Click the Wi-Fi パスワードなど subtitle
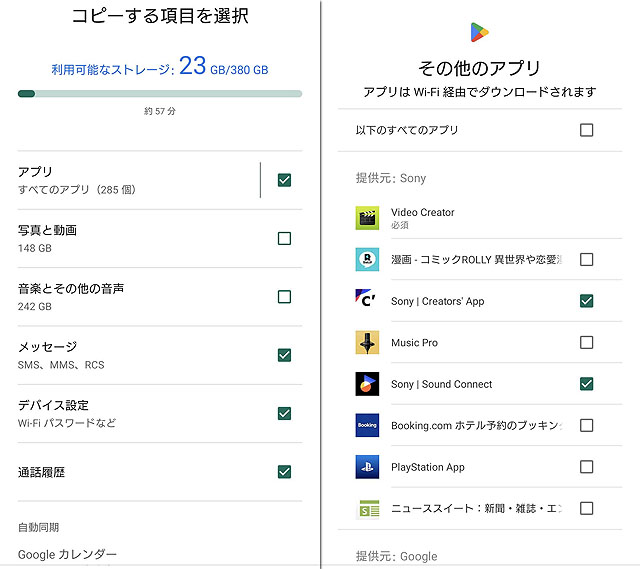Screen dimensions: 640x569 (67, 423)
